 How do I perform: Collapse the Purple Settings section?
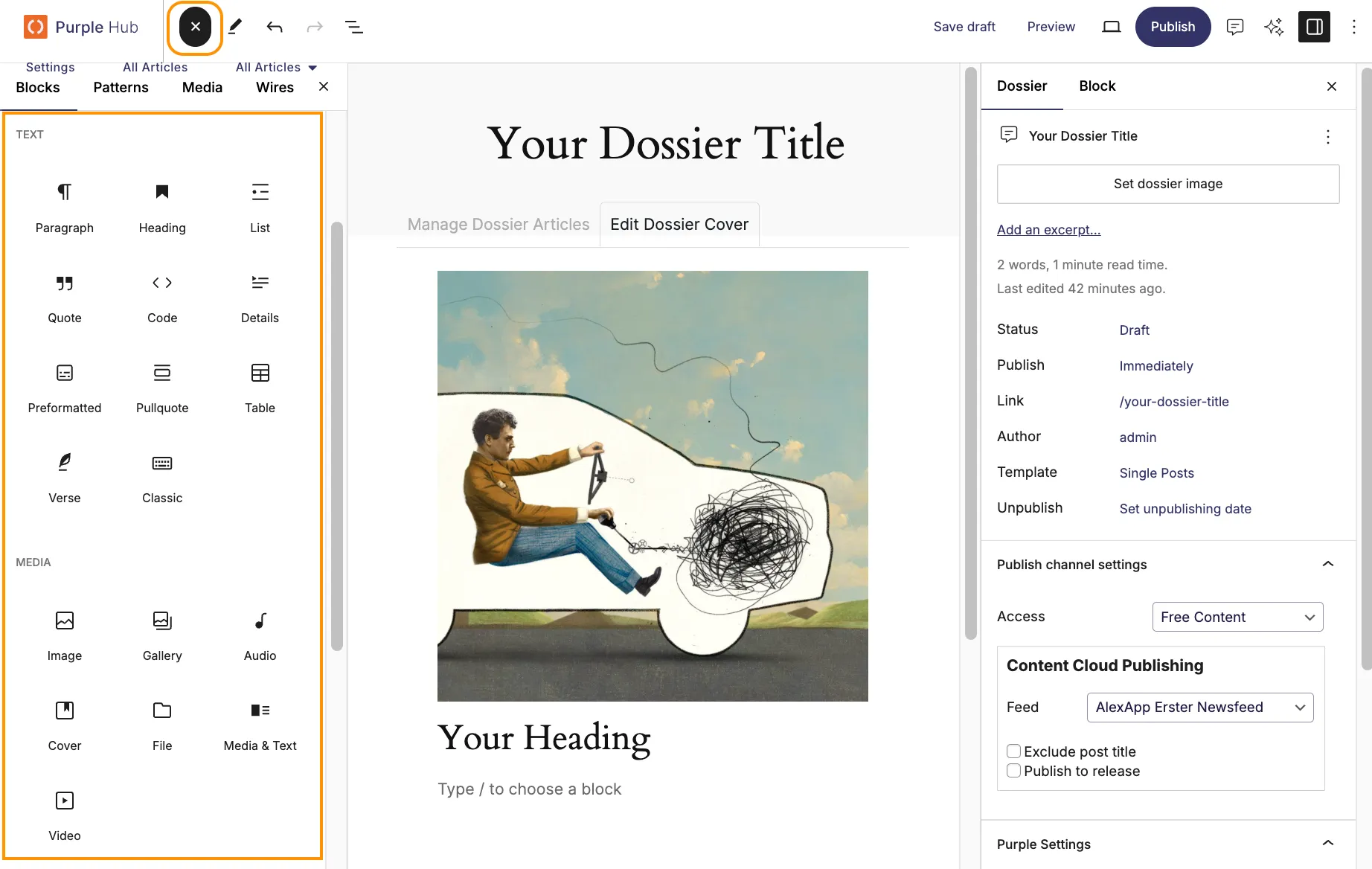tap(1328, 844)
